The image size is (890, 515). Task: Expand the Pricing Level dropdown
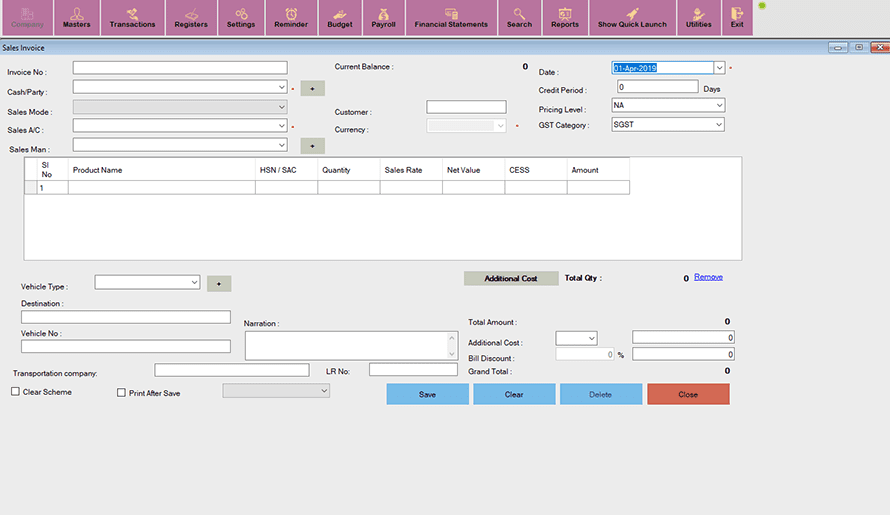point(719,105)
